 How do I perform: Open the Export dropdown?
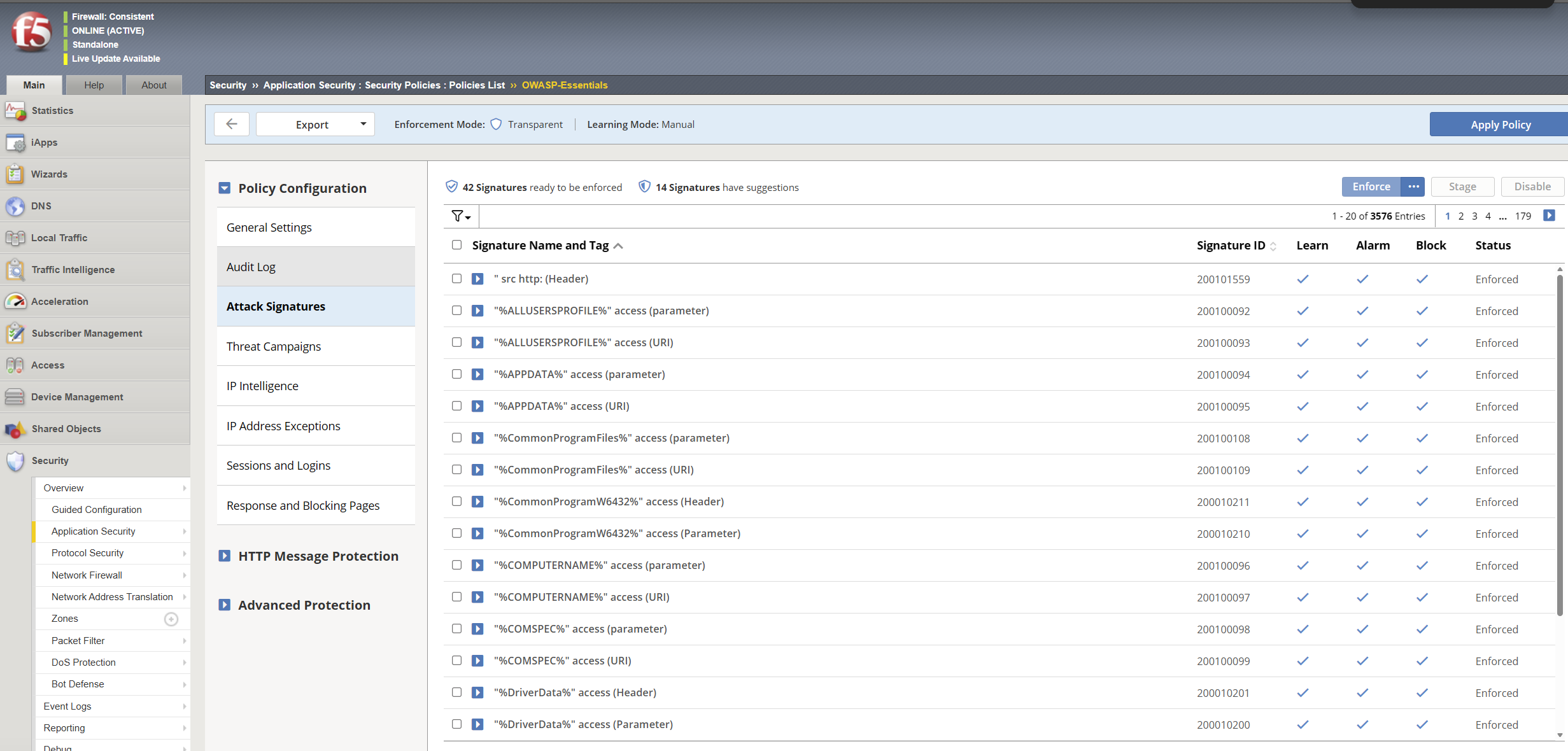click(315, 124)
